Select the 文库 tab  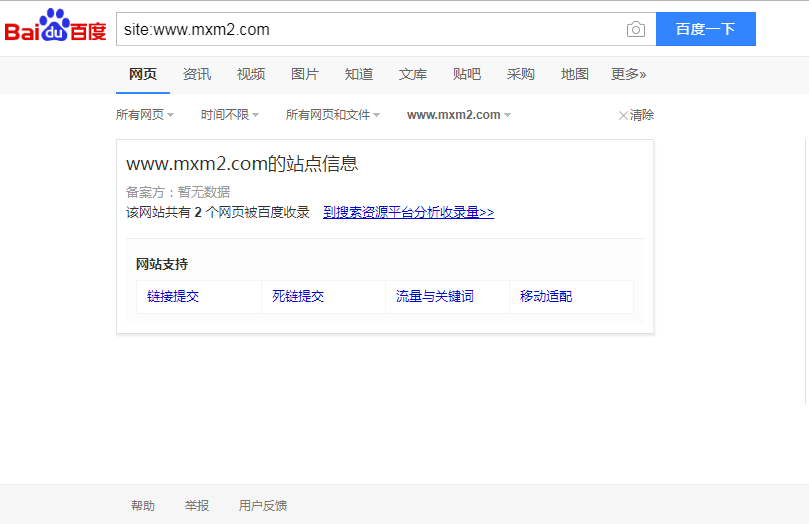(413, 74)
